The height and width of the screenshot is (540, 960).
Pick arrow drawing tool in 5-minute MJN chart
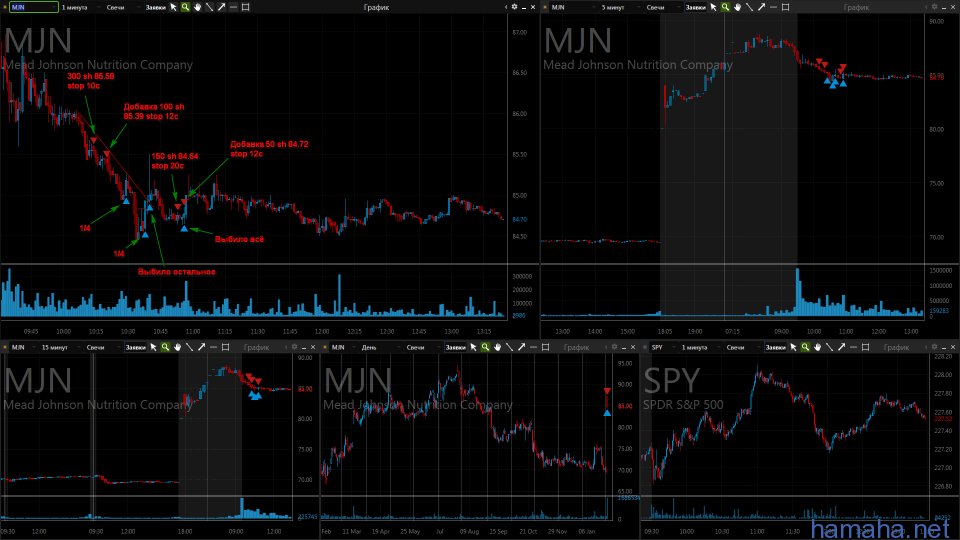click(x=761, y=7)
